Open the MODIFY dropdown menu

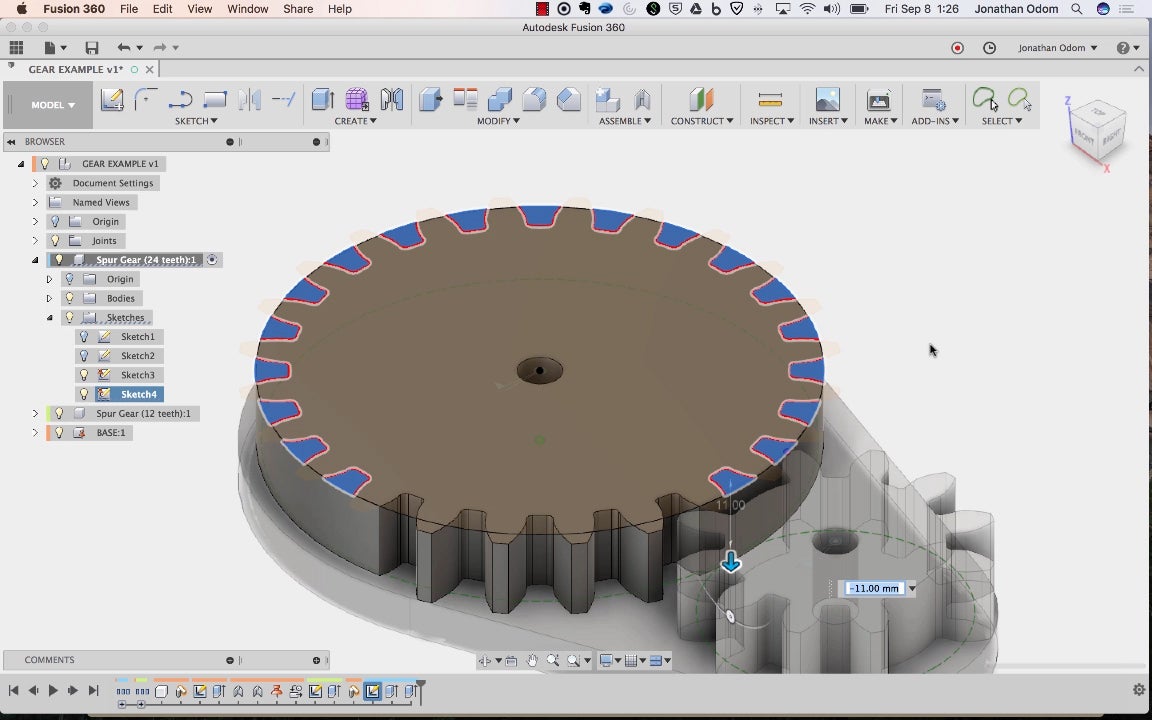[497, 121]
